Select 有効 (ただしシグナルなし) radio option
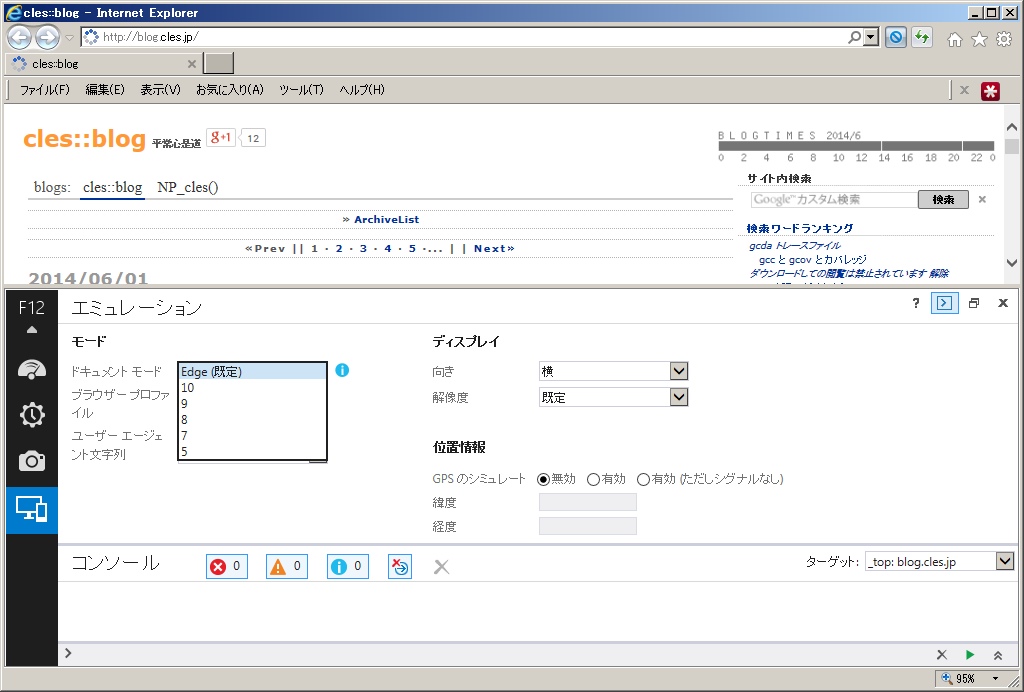The height and width of the screenshot is (692, 1024). tap(643, 479)
